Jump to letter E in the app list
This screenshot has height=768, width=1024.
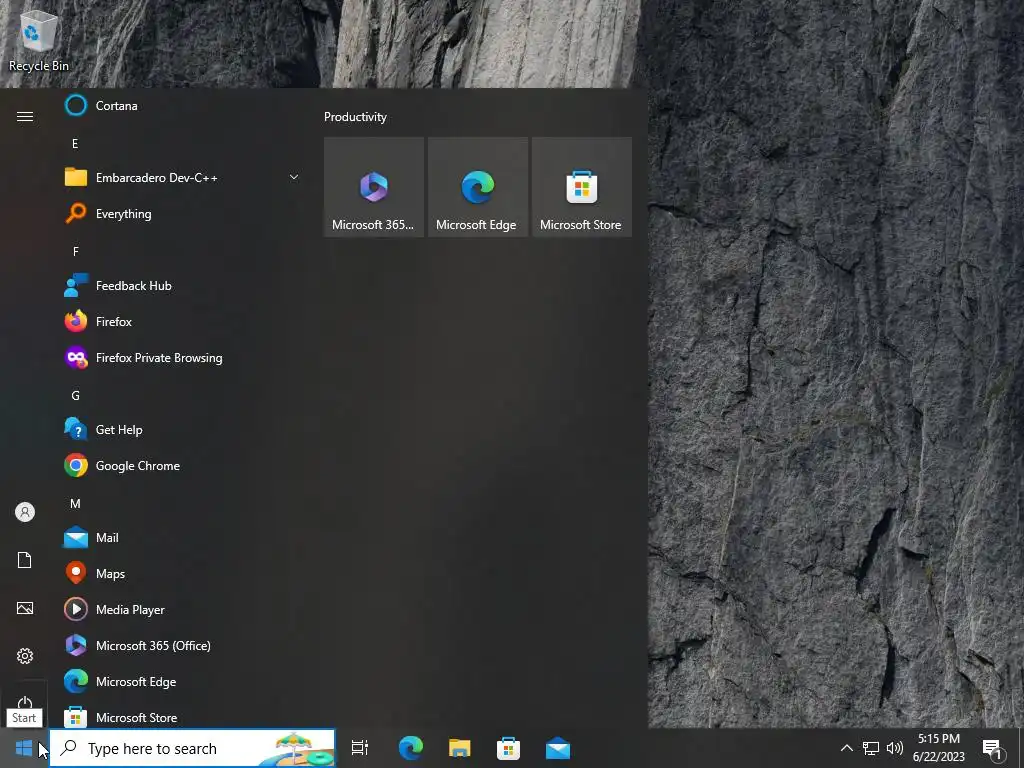click(x=75, y=144)
